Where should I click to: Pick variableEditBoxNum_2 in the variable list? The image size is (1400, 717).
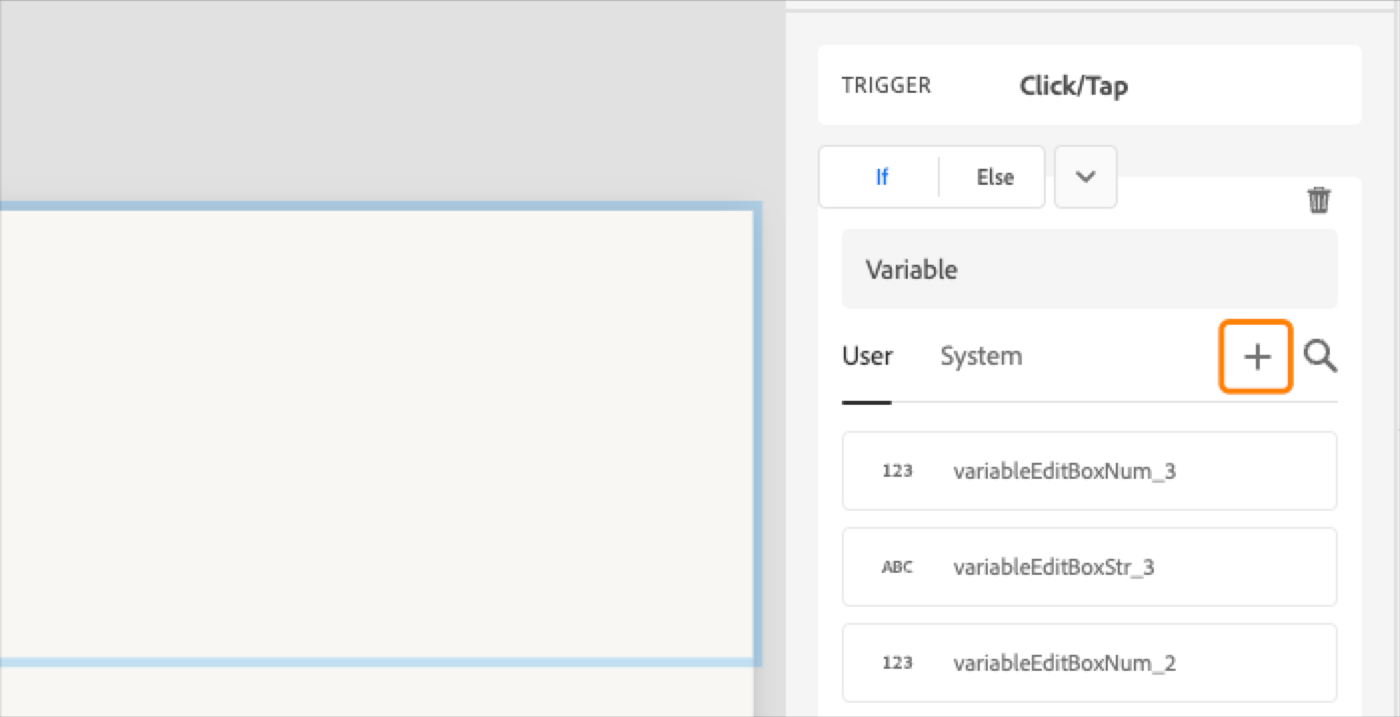tap(1064, 663)
